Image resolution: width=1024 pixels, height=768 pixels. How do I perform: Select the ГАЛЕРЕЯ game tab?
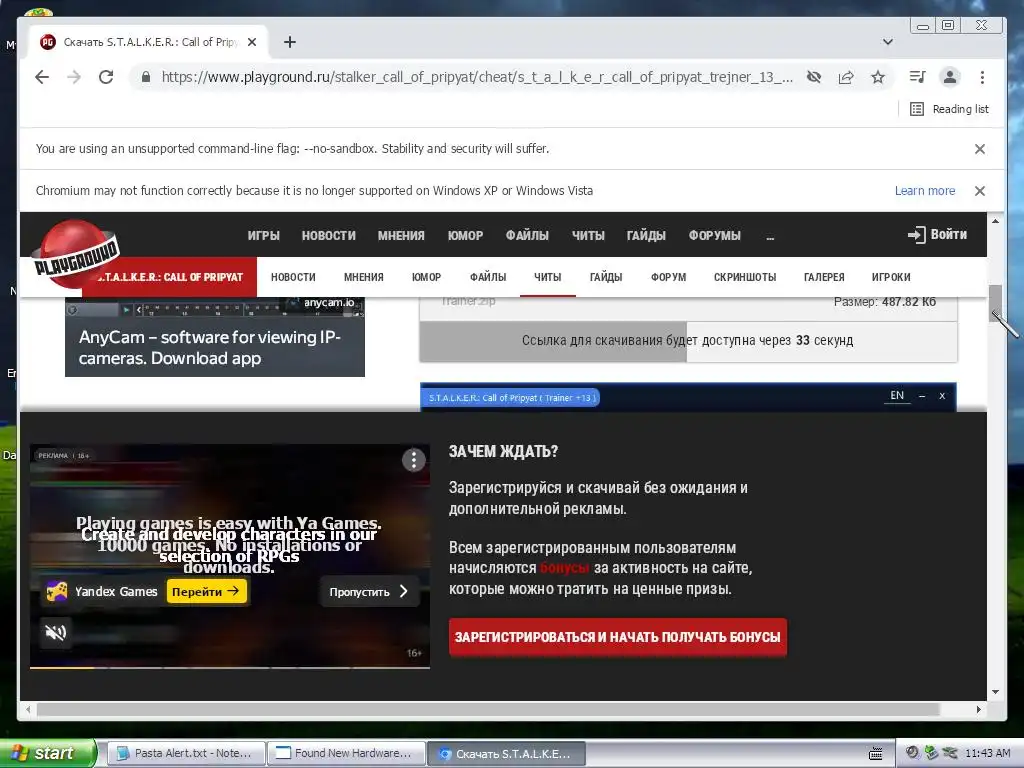point(824,277)
